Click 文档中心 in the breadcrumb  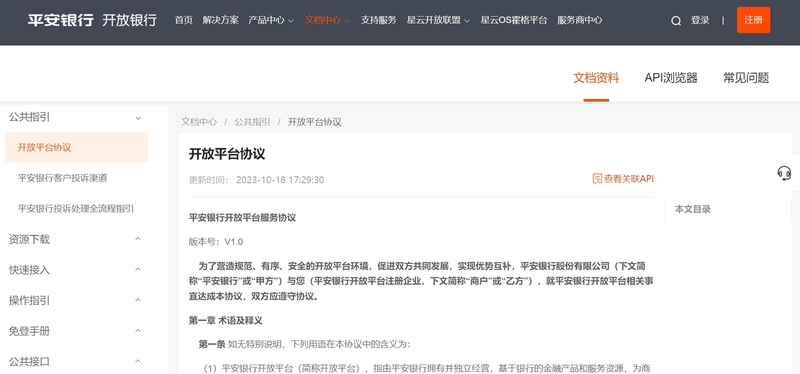coord(199,122)
